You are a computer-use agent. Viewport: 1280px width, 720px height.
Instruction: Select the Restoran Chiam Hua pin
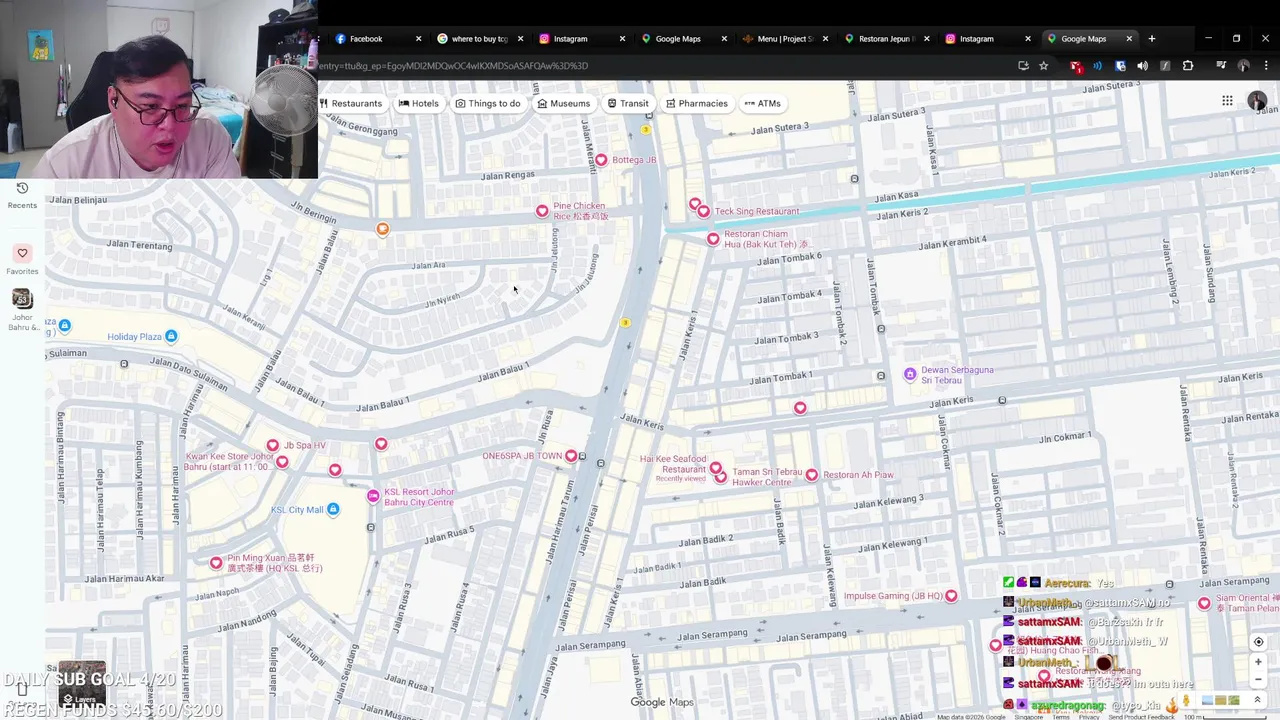tap(713, 239)
